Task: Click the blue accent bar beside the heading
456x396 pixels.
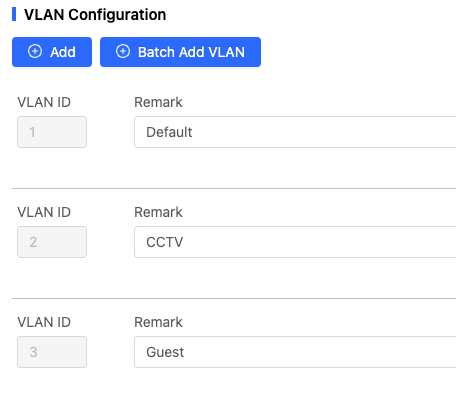Action: coord(14,14)
